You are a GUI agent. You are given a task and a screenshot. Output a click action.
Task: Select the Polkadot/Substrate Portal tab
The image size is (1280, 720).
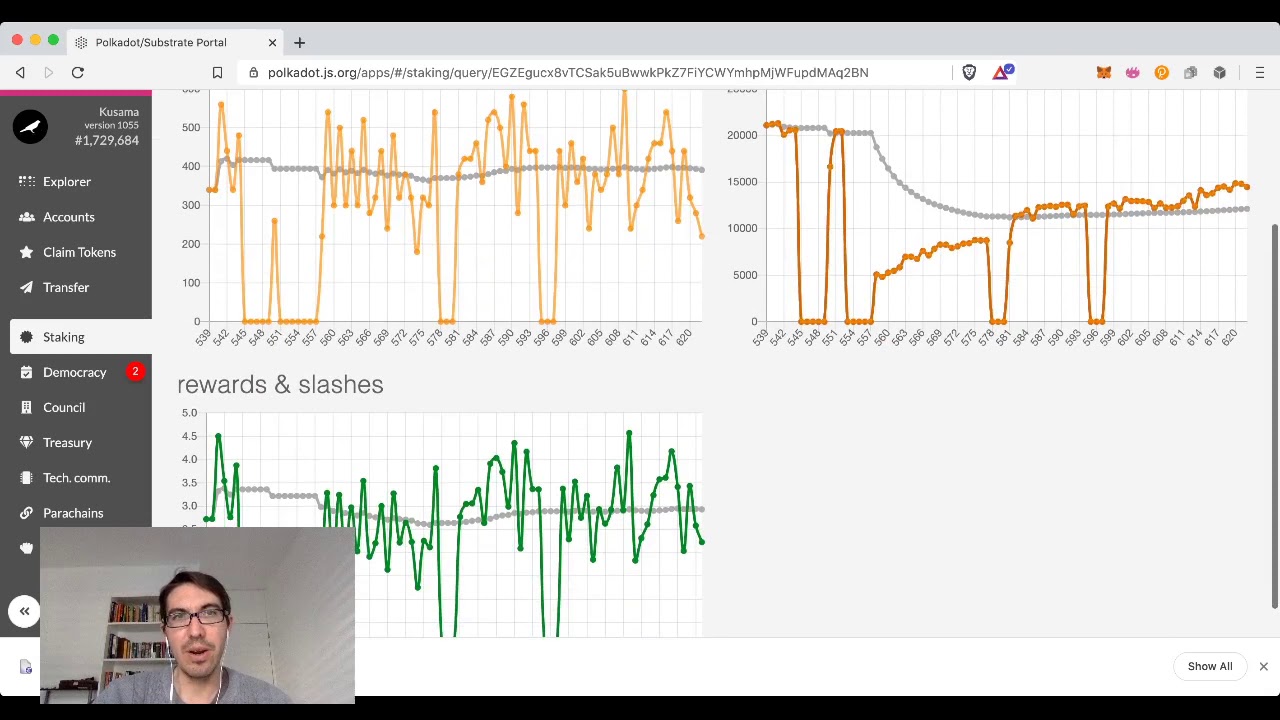pos(175,42)
